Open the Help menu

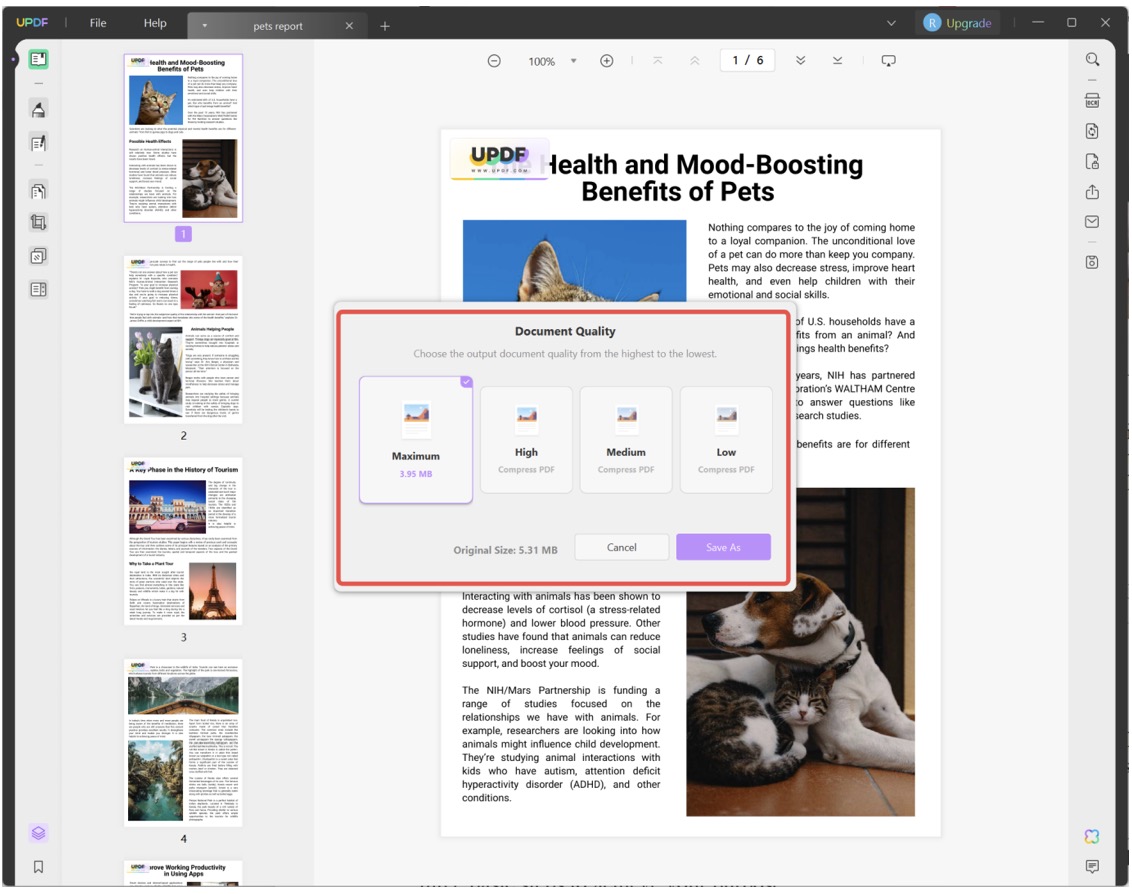[x=155, y=23]
